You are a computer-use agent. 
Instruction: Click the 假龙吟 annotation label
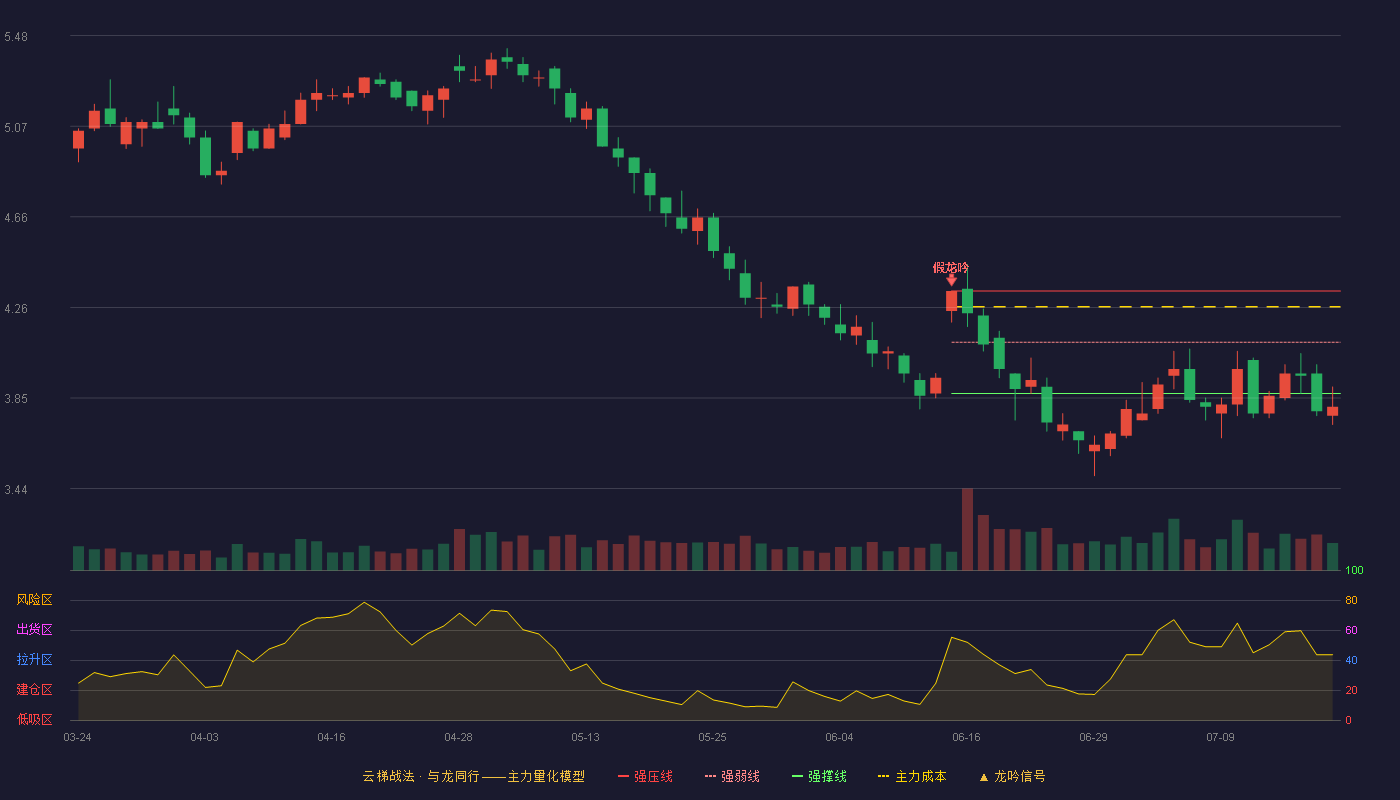951,267
